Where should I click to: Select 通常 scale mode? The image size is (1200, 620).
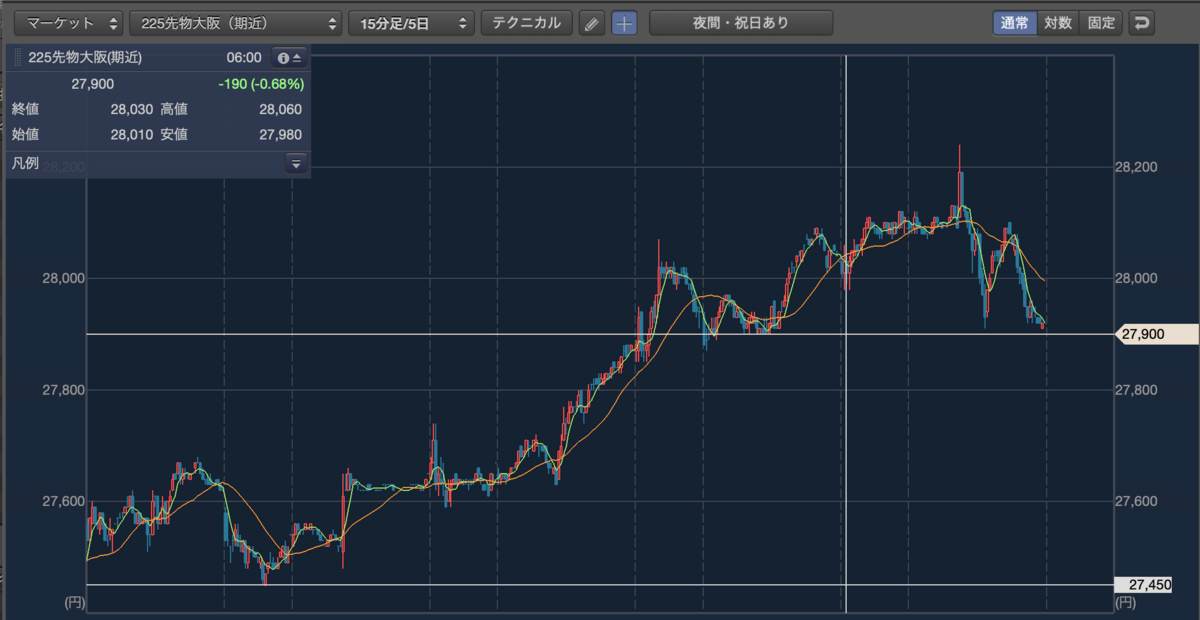click(x=1014, y=23)
